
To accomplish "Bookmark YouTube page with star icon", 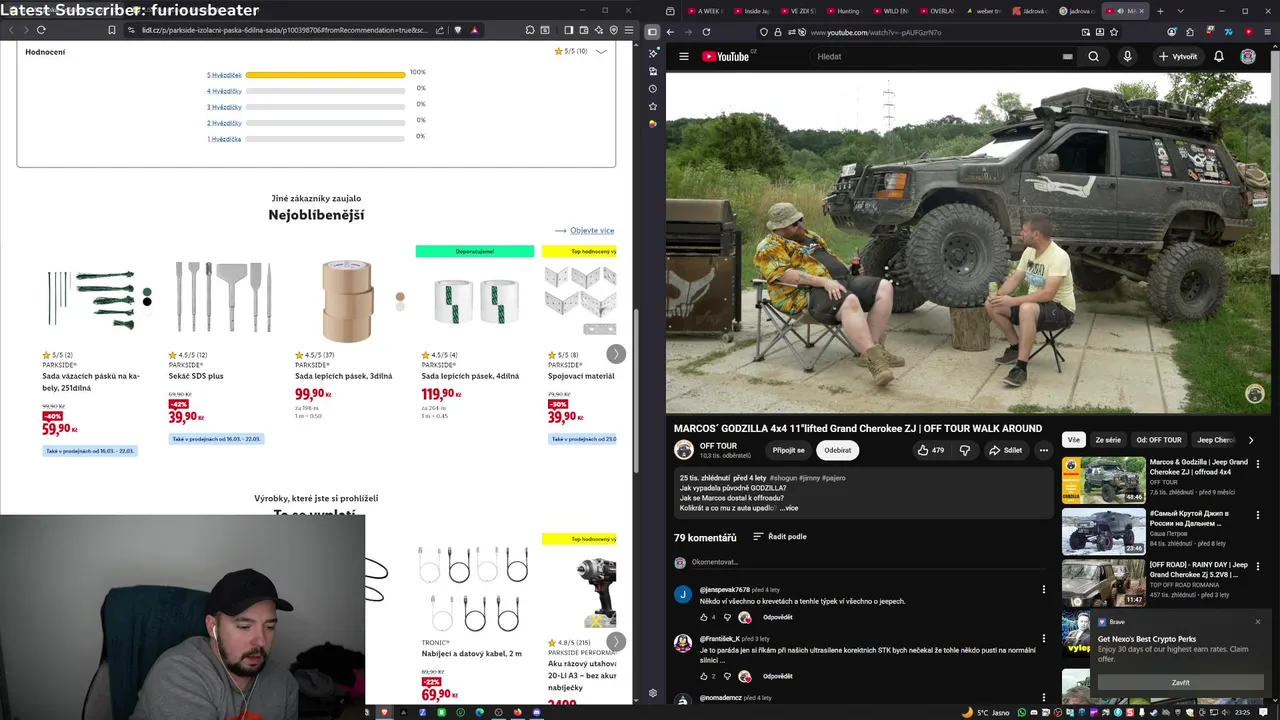I will point(1113,32).
